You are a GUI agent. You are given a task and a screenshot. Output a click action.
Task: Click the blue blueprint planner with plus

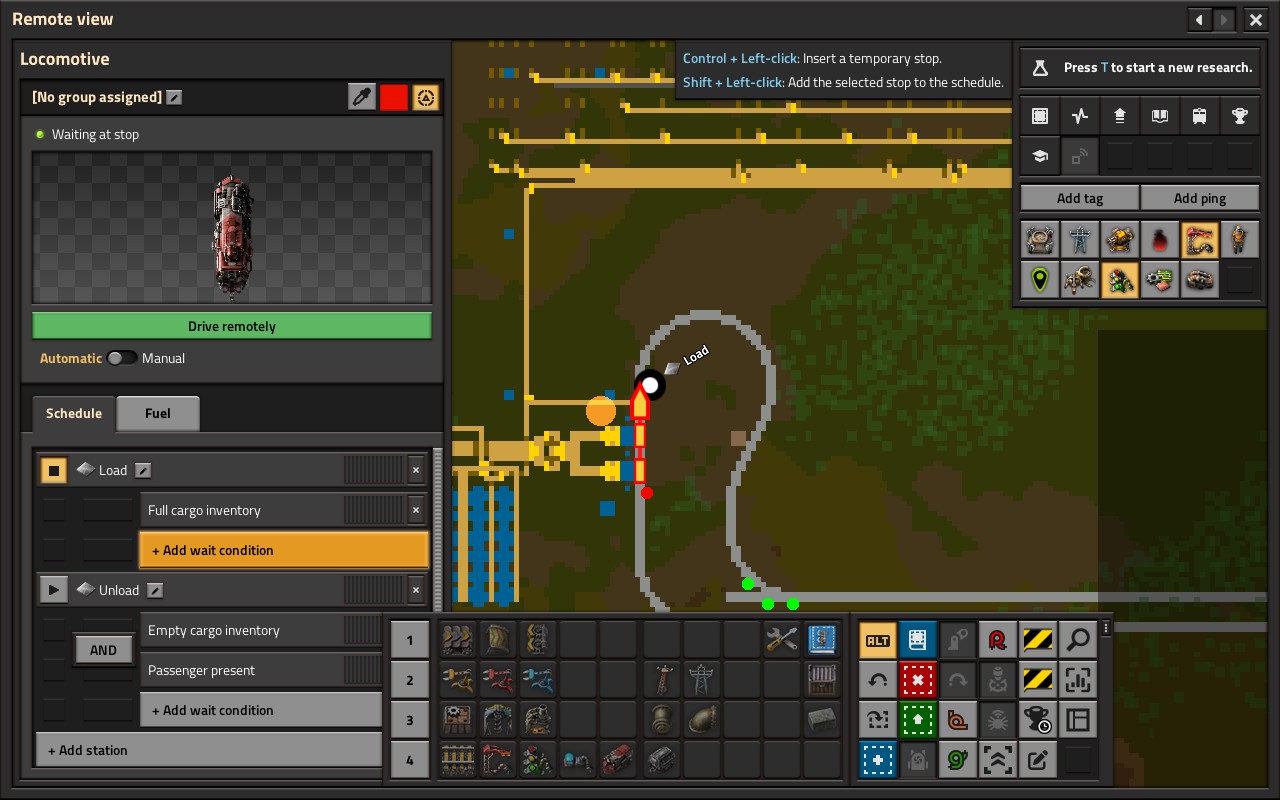878,760
